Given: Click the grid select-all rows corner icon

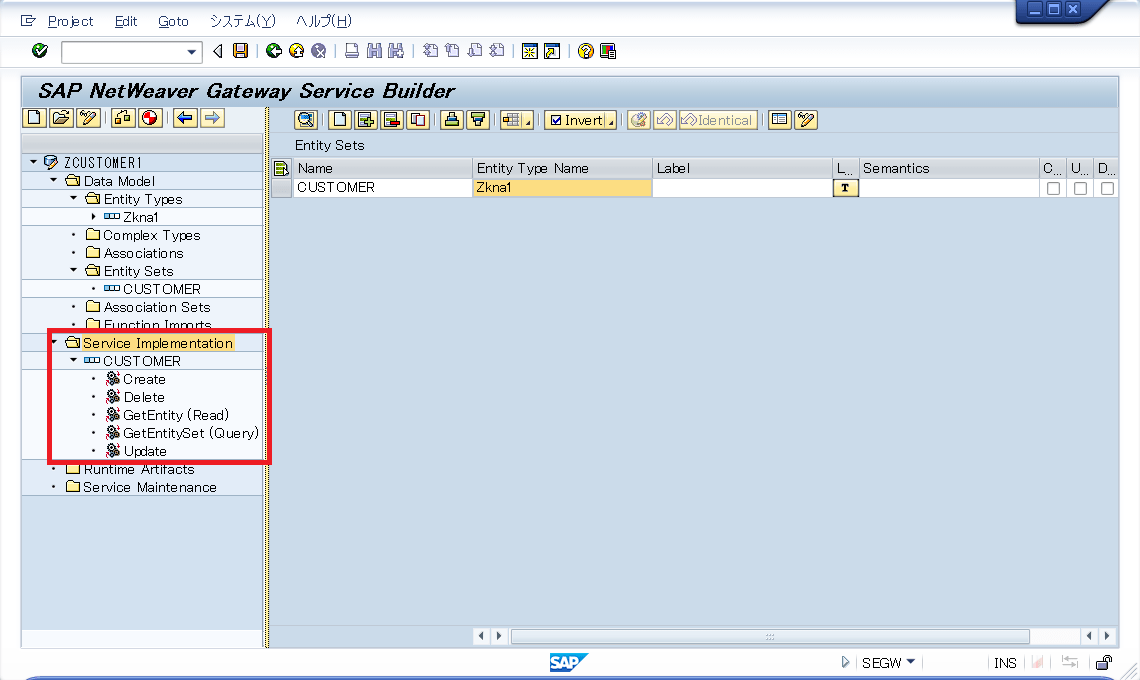Looking at the screenshot, I should click(281, 169).
